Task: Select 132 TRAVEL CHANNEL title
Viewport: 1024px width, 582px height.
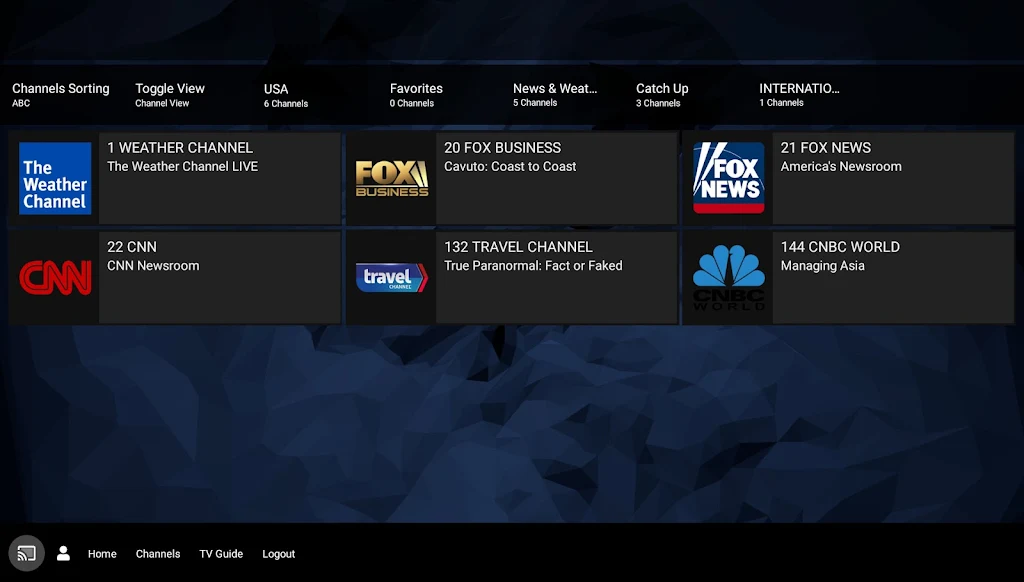Action: pyautogui.click(x=519, y=247)
